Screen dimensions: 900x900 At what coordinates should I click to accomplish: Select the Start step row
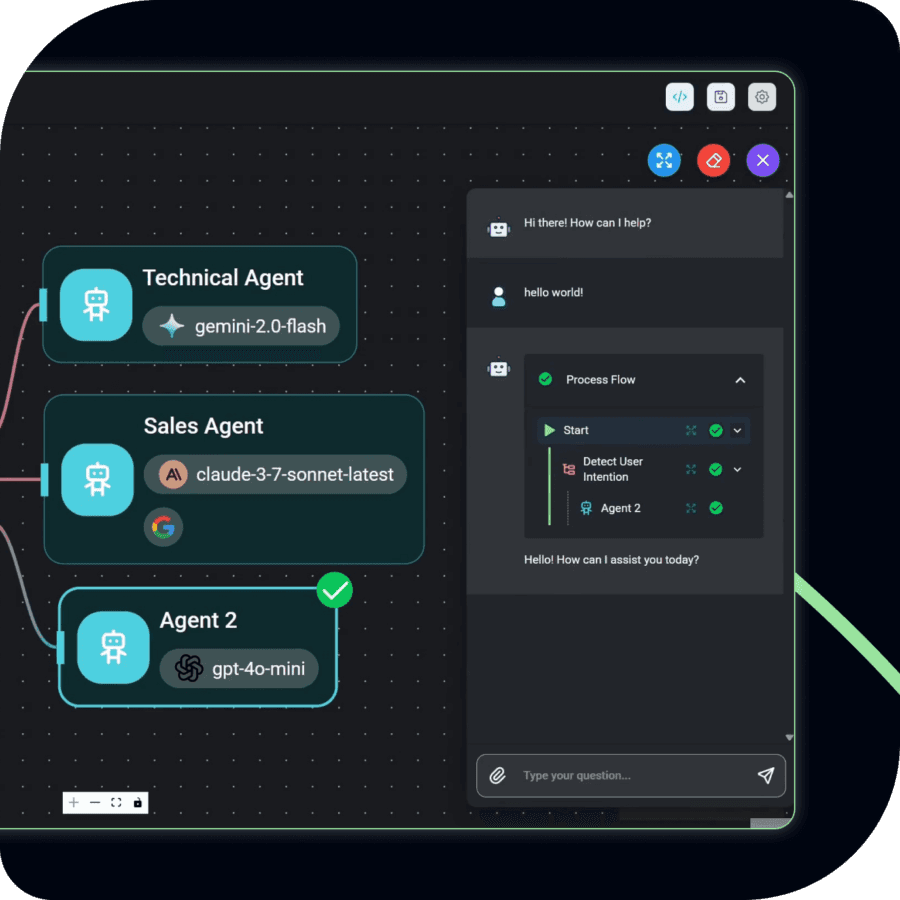tap(643, 430)
